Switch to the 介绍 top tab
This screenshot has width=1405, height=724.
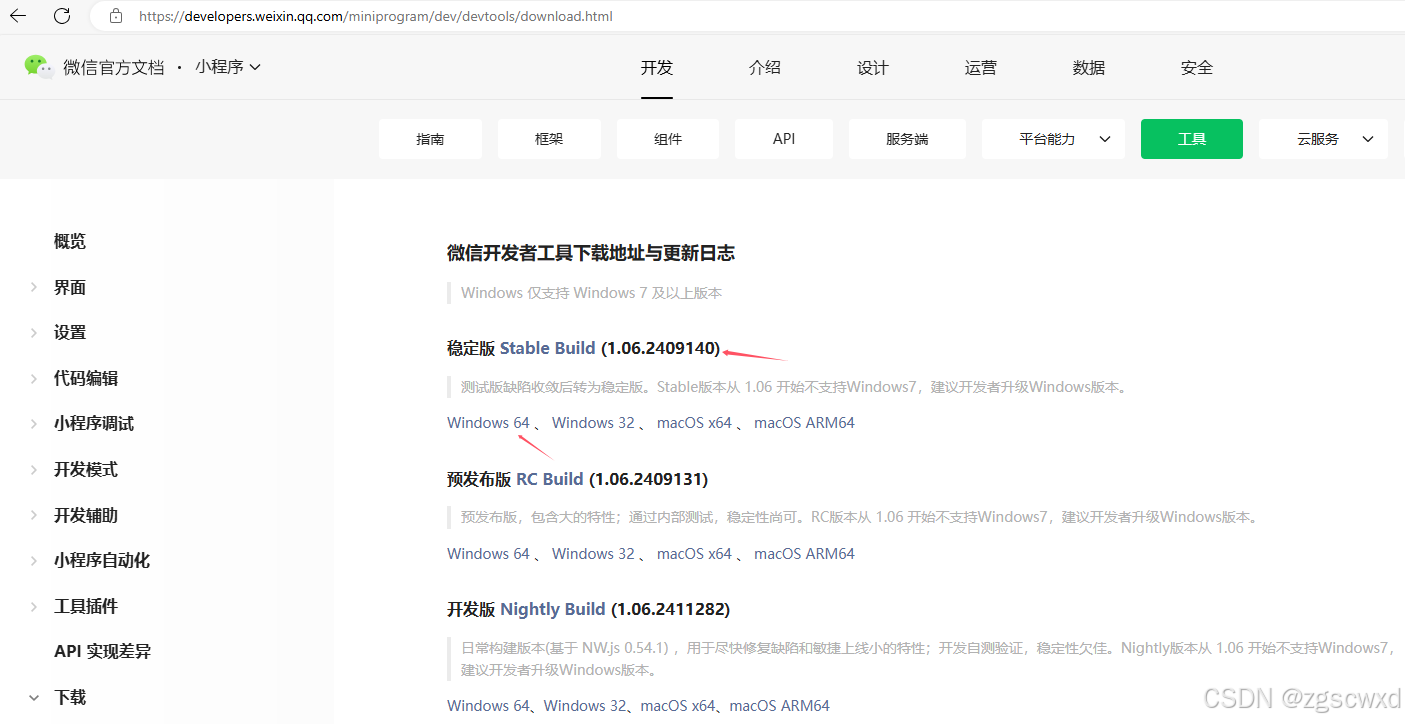765,68
